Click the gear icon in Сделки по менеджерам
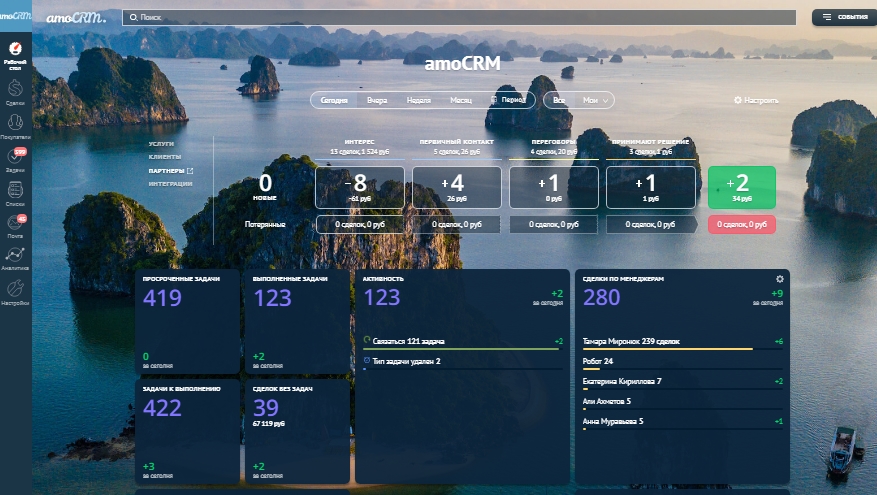The height and width of the screenshot is (495, 877). [780, 279]
